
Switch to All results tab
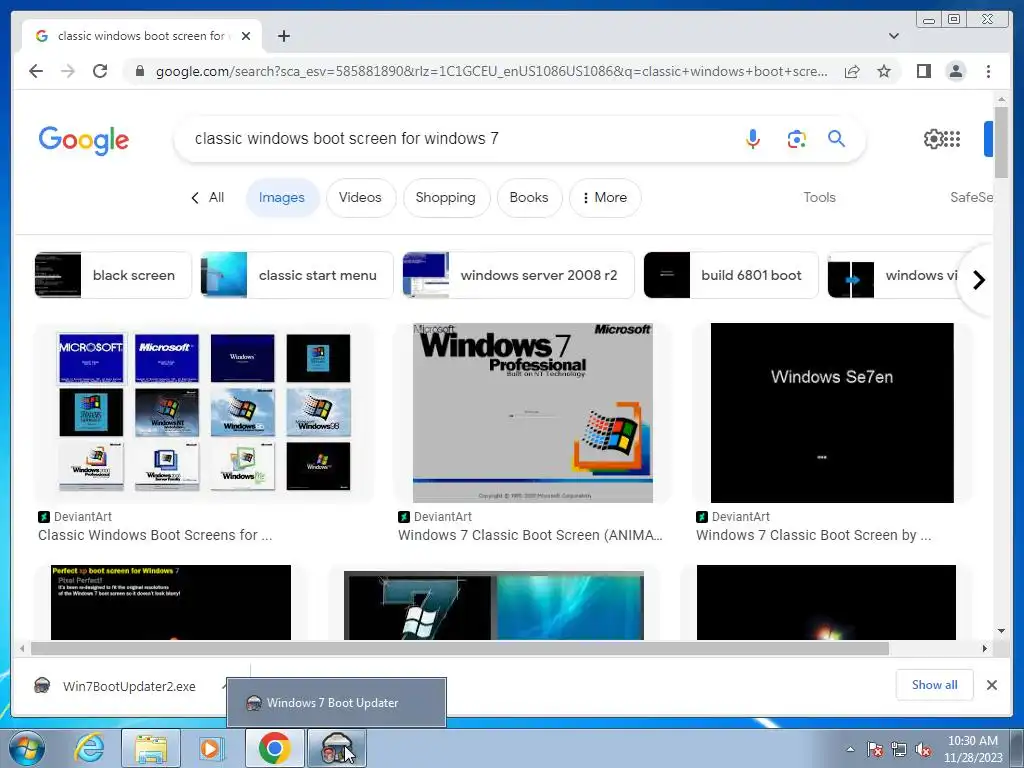click(x=208, y=197)
